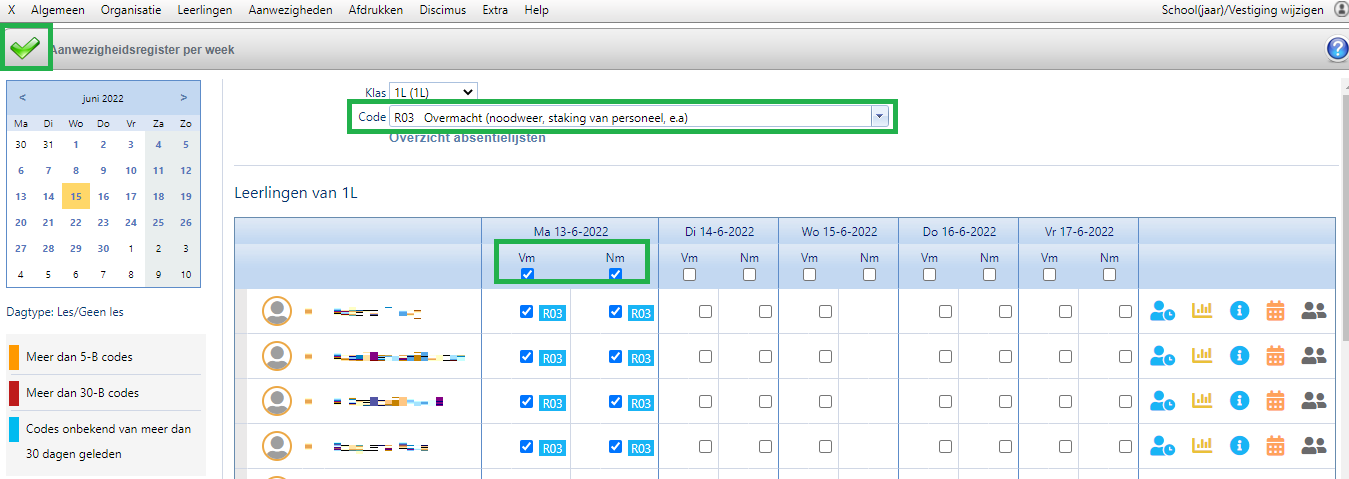The width and height of the screenshot is (1349, 479).
Task: Open the Help menu
Action: click(x=537, y=10)
